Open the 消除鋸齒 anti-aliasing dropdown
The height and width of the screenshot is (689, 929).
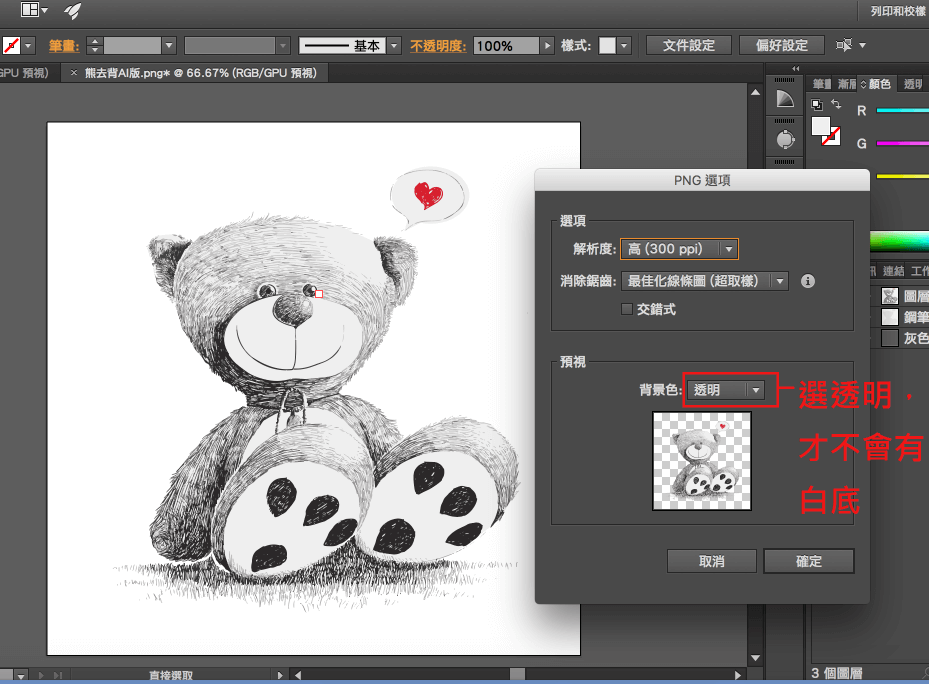(704, 281)
